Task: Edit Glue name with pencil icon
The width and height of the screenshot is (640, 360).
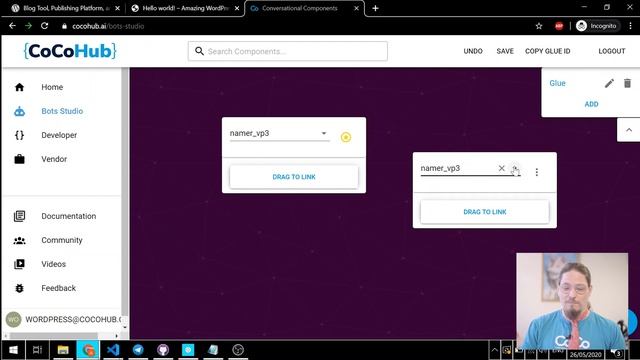Action: (609, 83)
